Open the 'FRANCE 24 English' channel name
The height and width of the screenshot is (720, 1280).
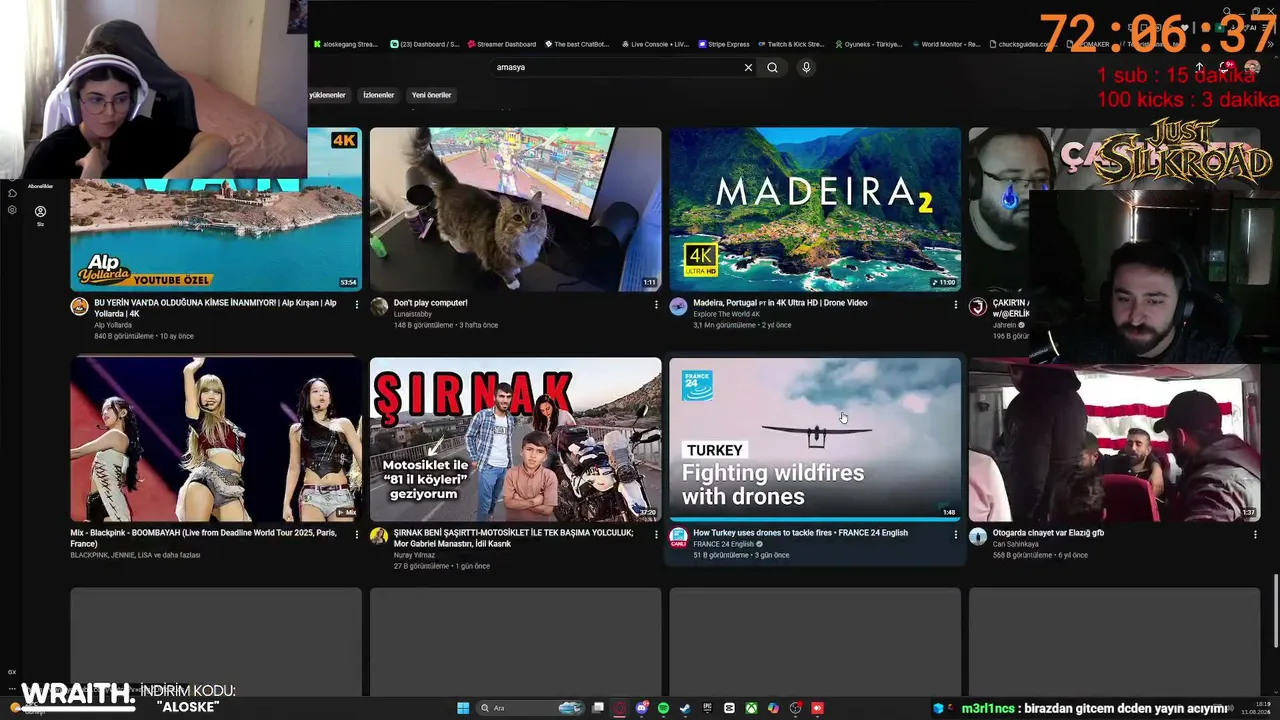(x=723, y=544)
